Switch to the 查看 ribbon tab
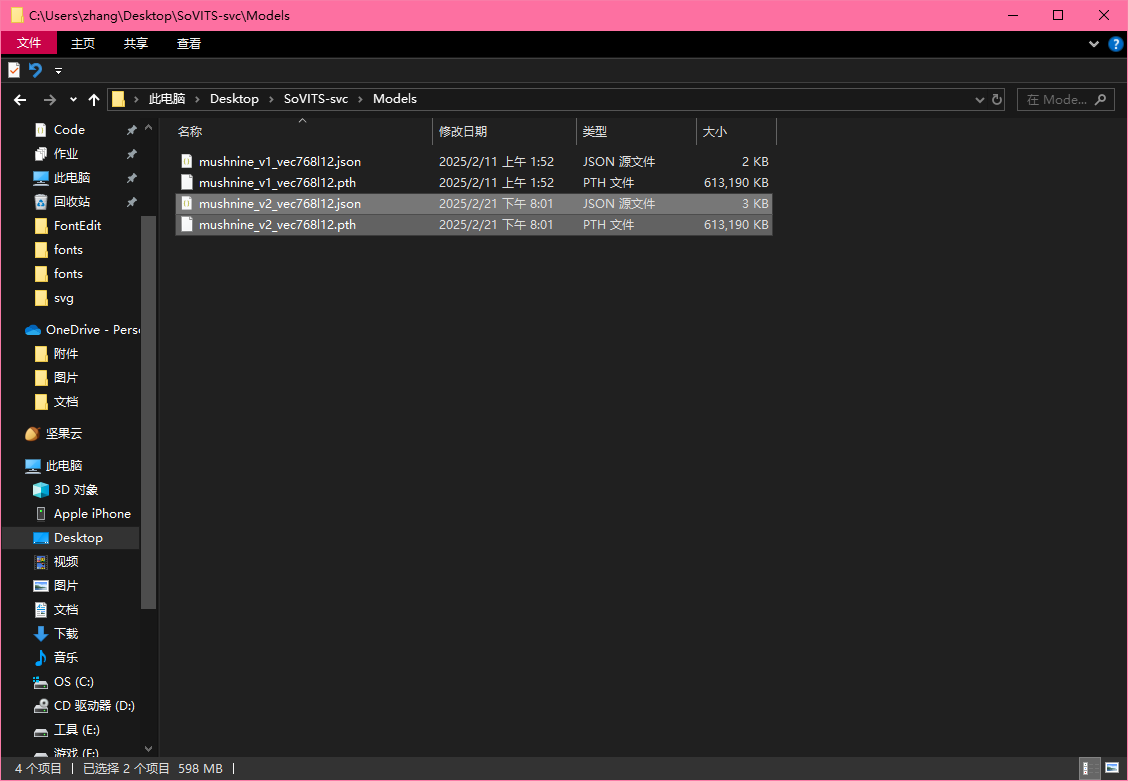This screenshot has width=1128, height=781. coord(189,43)
